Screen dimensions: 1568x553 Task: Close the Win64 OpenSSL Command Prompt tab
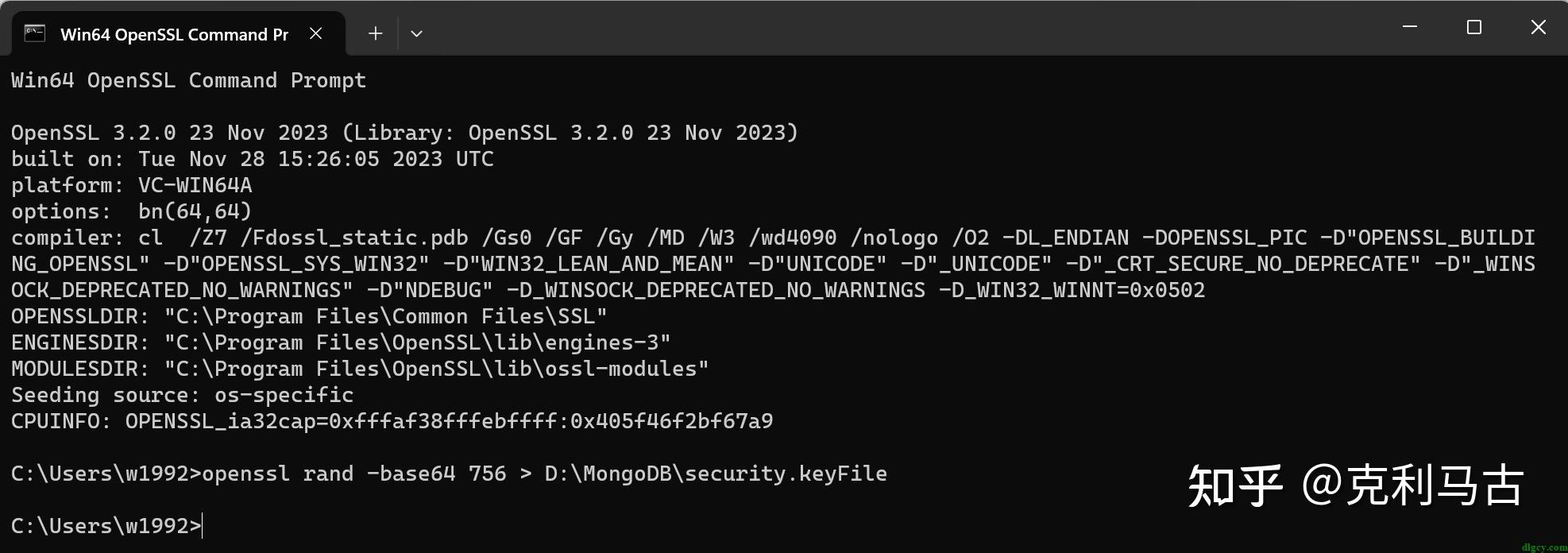[316, 33]
